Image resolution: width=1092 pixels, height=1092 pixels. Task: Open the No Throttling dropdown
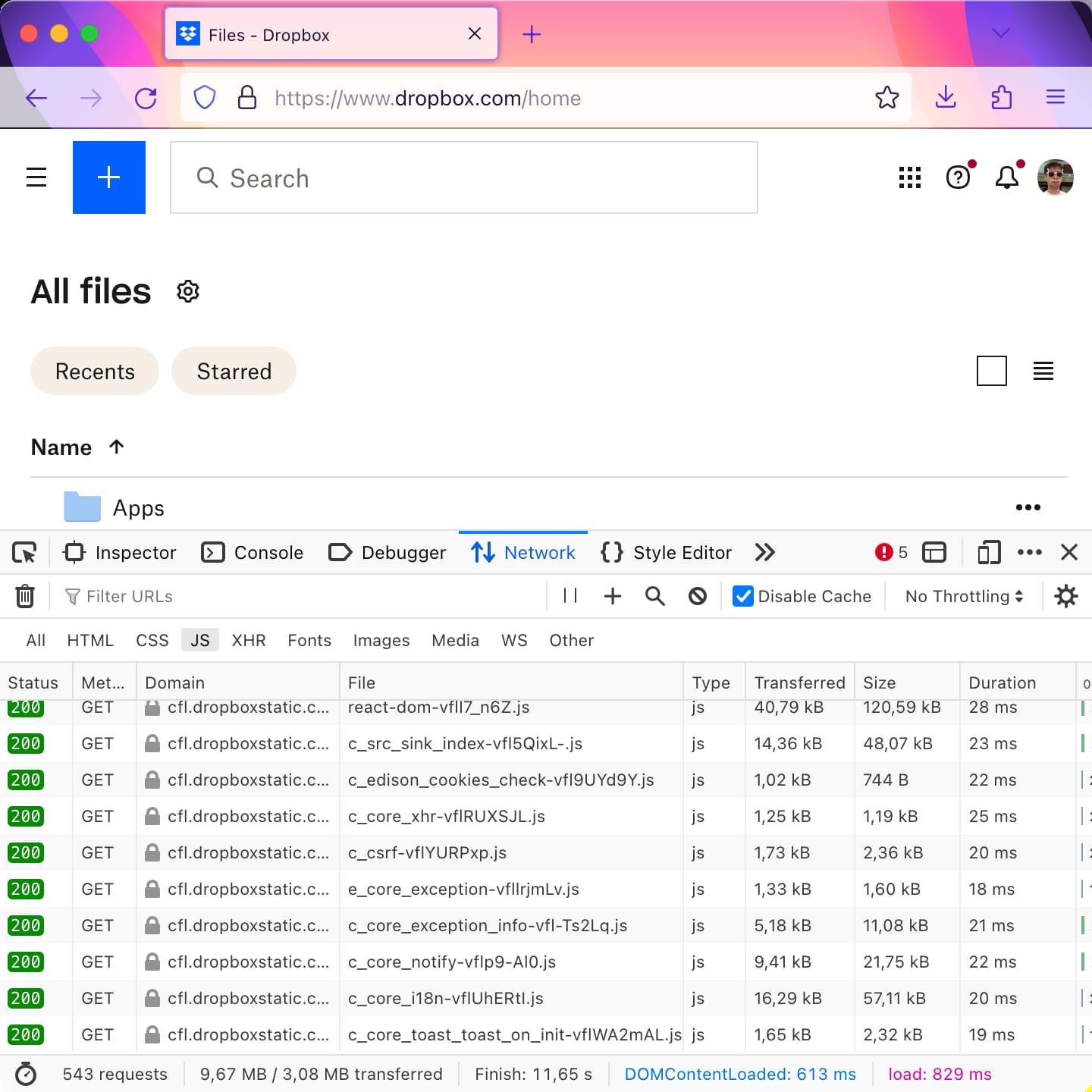pyautogui.click(x=963, y=596)
